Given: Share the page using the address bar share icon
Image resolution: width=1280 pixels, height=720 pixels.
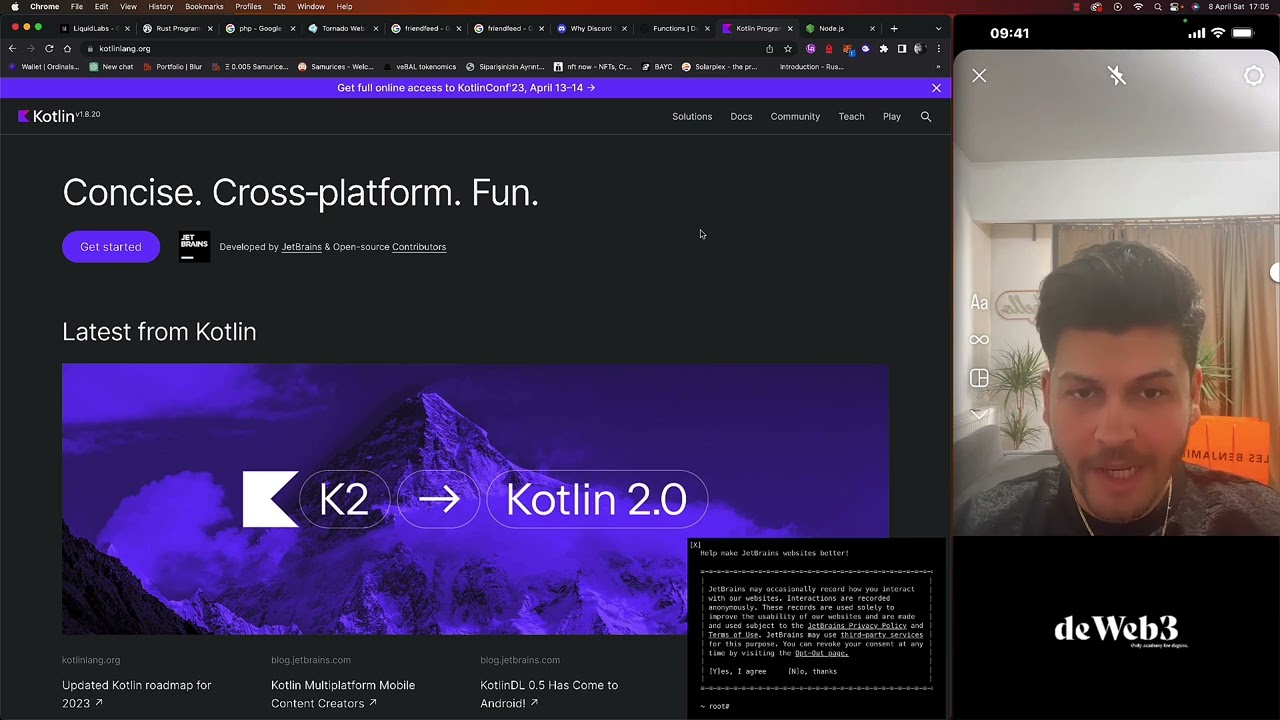Looking at the screenshot, I should (x=769, y=48).
